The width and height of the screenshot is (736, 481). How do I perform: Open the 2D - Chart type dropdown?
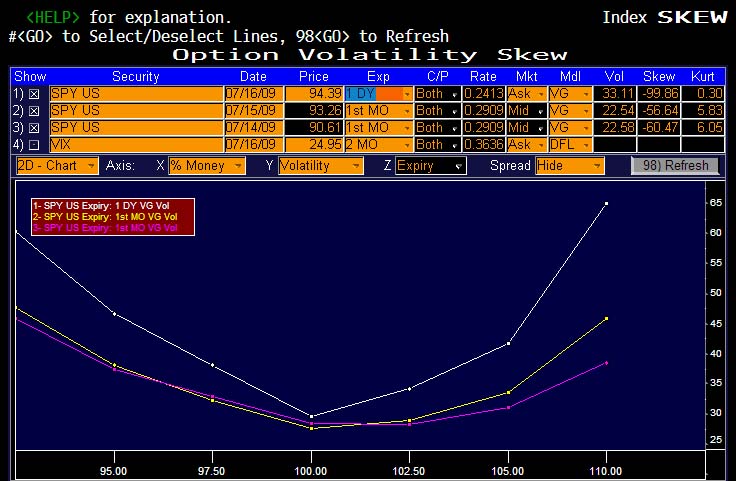pos(57,166)
